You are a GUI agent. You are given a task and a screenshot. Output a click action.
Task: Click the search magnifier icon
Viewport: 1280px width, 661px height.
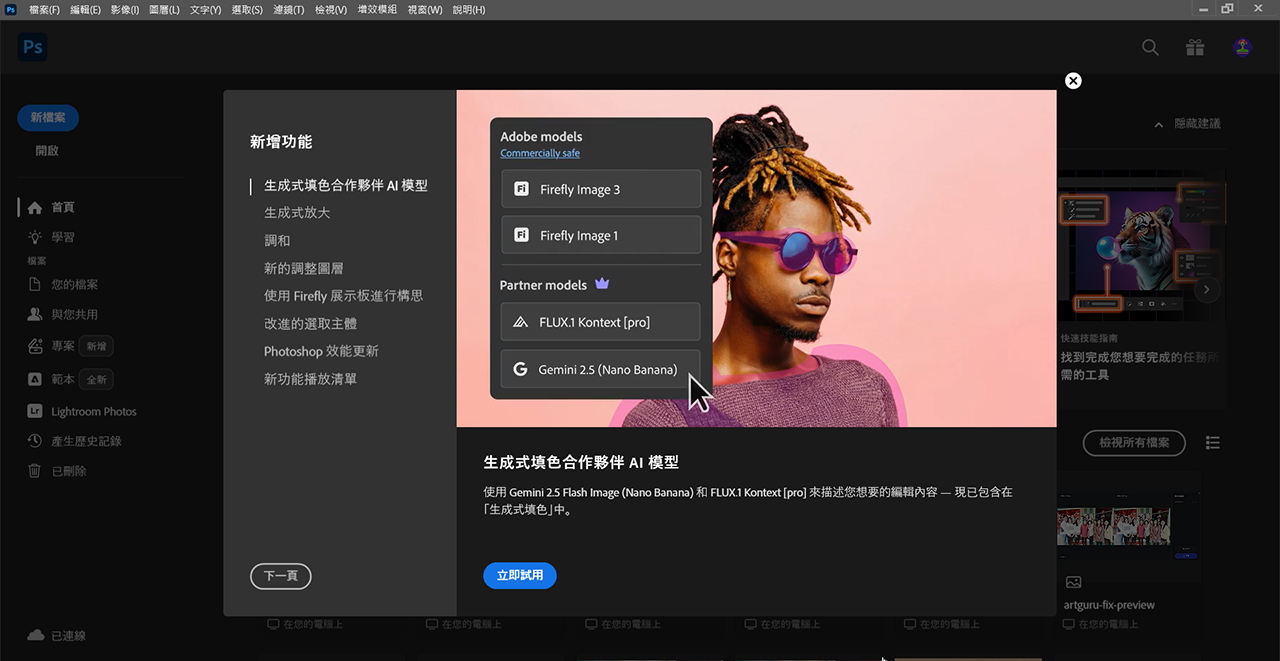point(1150,47)
